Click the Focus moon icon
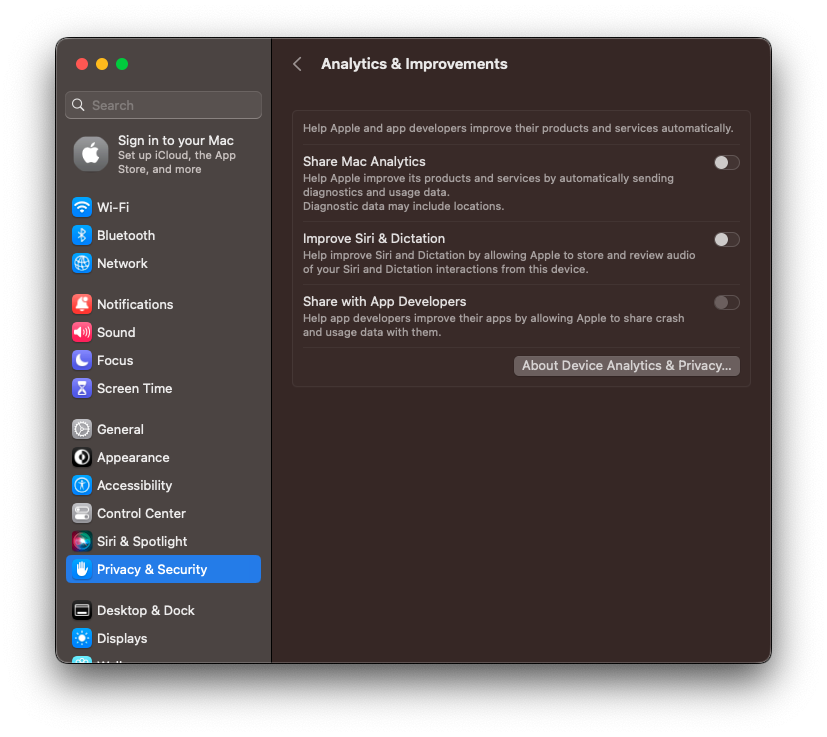Screen dimensions: 827x737 click(82, 360)
